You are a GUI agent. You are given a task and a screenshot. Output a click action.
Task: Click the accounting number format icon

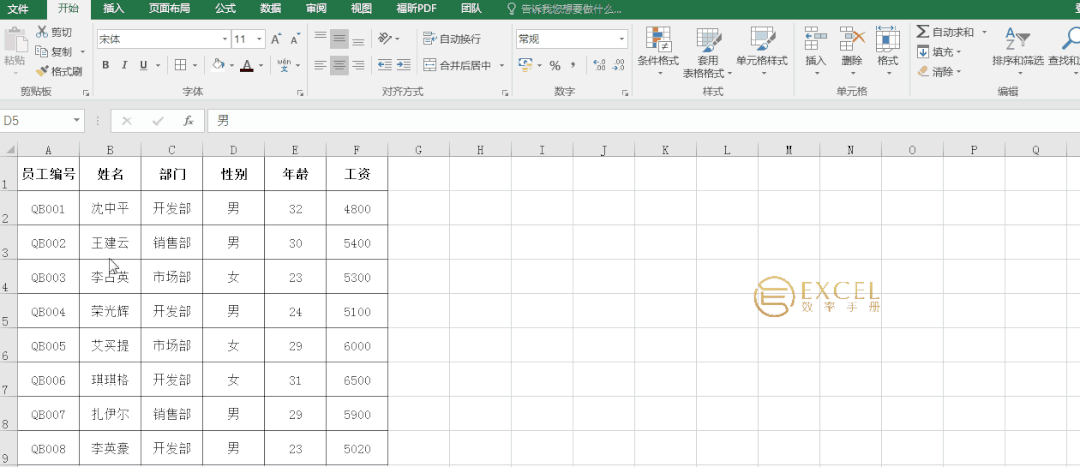click(x=526, y=65)
